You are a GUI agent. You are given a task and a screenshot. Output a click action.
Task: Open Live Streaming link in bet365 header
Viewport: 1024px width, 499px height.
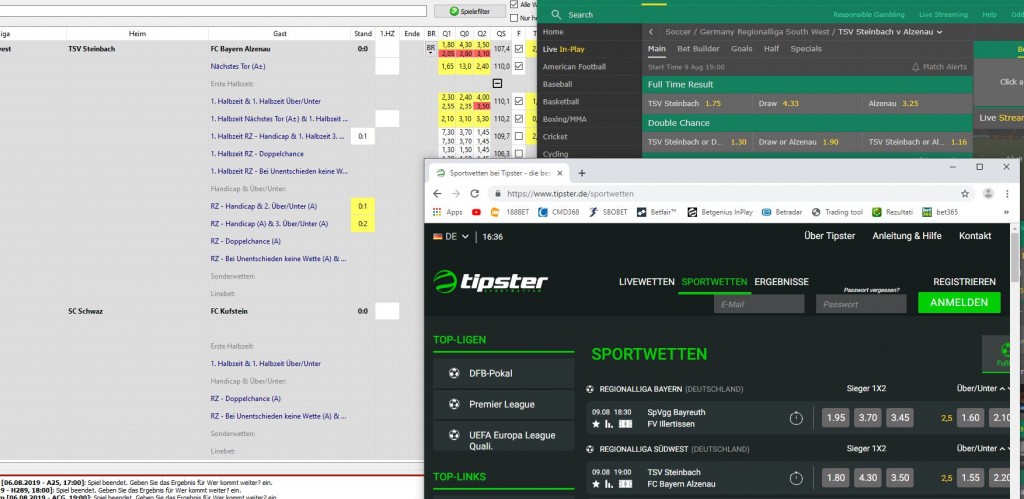[943, 14]
